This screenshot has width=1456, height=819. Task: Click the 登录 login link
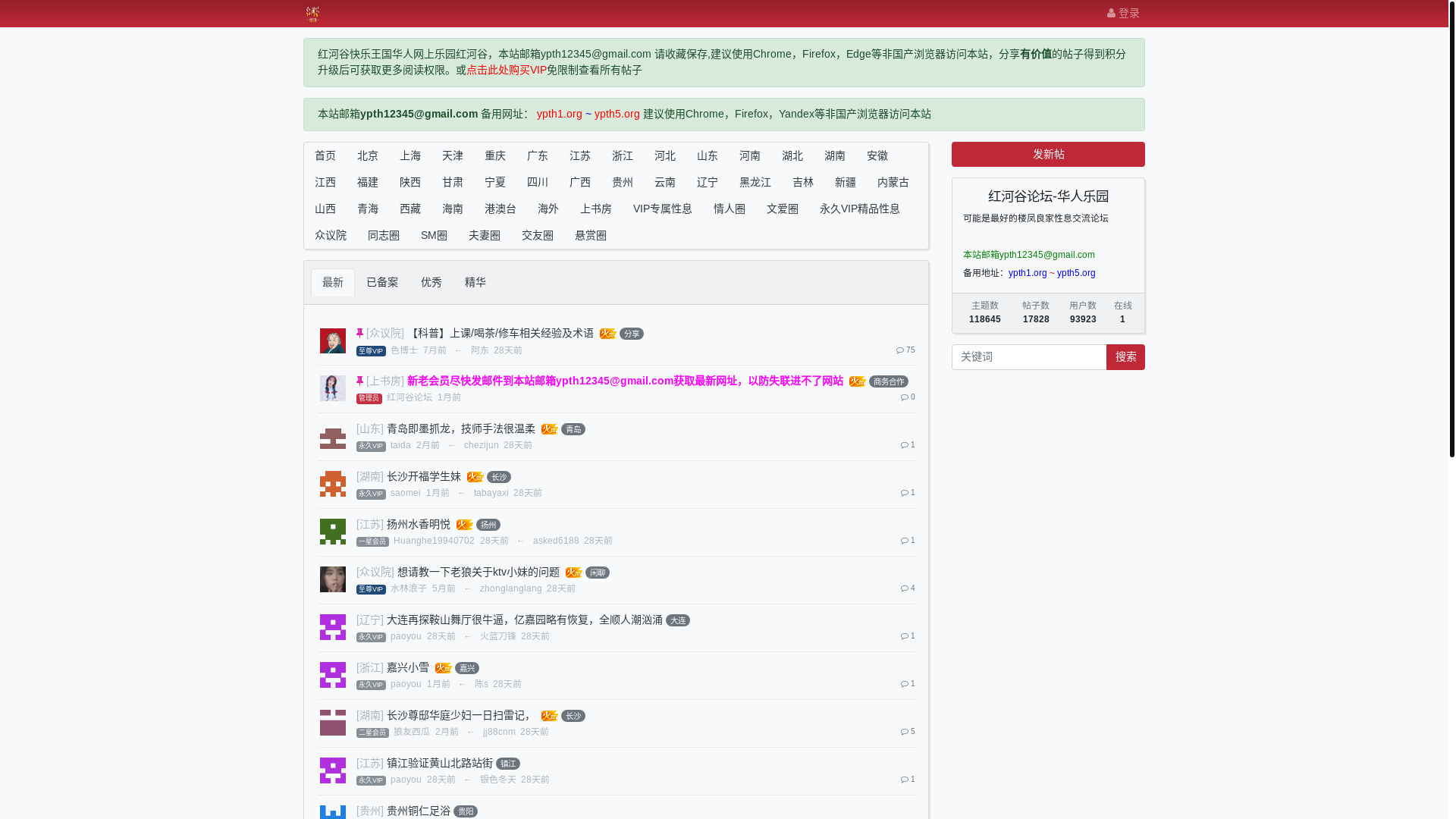coord(1123,14)
